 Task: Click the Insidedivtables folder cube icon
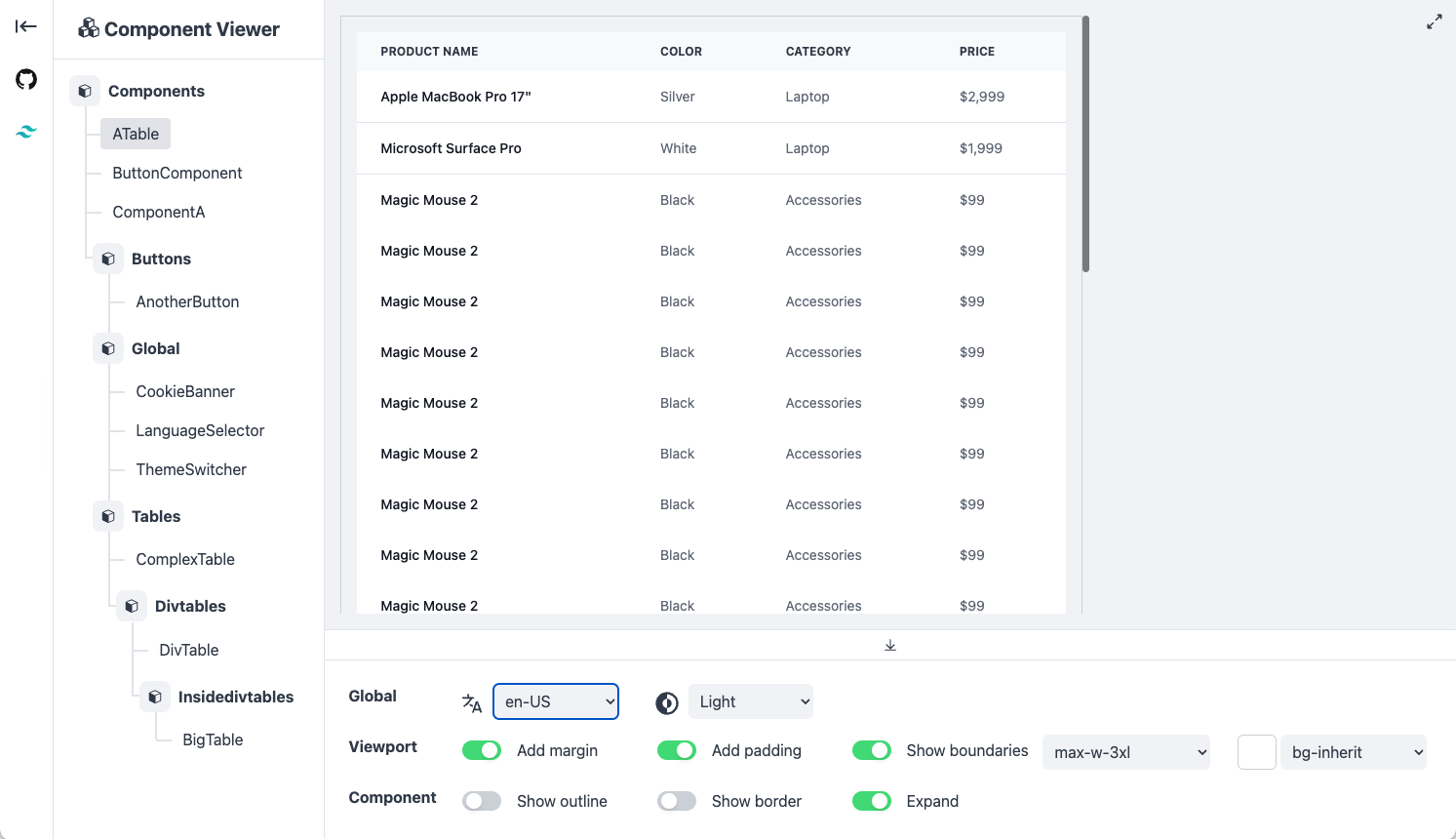[x=155, y=697]
